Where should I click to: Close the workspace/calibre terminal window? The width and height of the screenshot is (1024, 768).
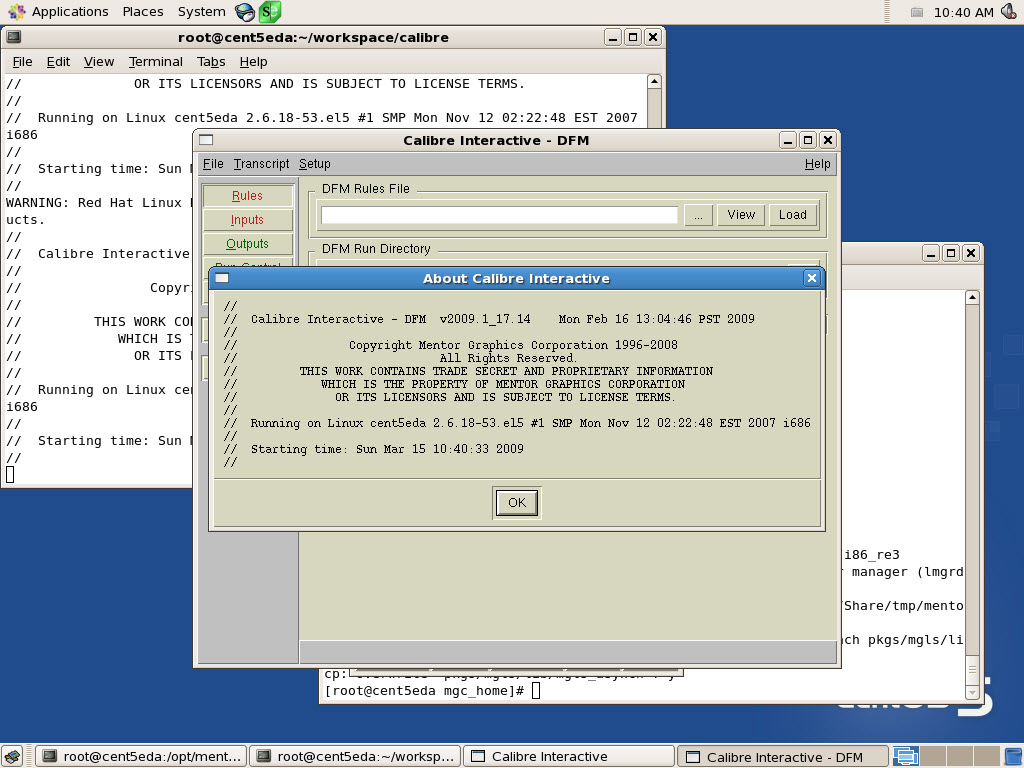click(x=652, y=37)
